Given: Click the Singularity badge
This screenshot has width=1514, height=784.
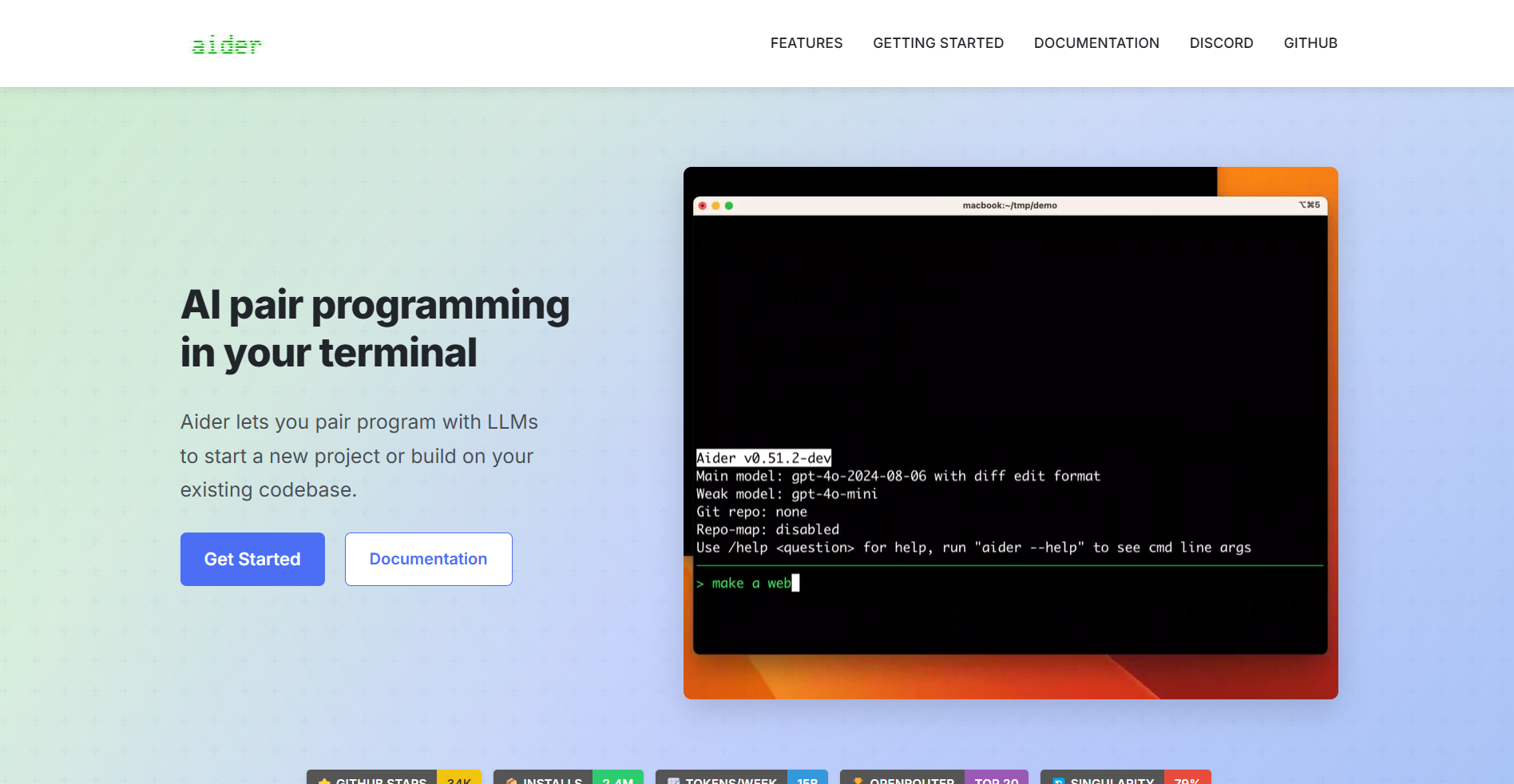Looking at the screenshot, I should (1126, 778).
